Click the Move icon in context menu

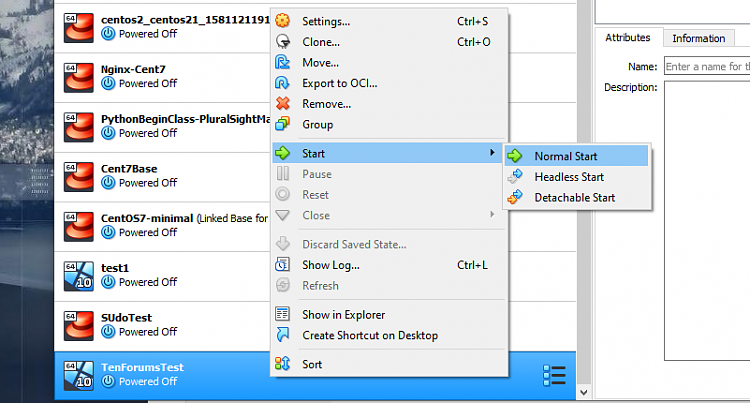282,62
